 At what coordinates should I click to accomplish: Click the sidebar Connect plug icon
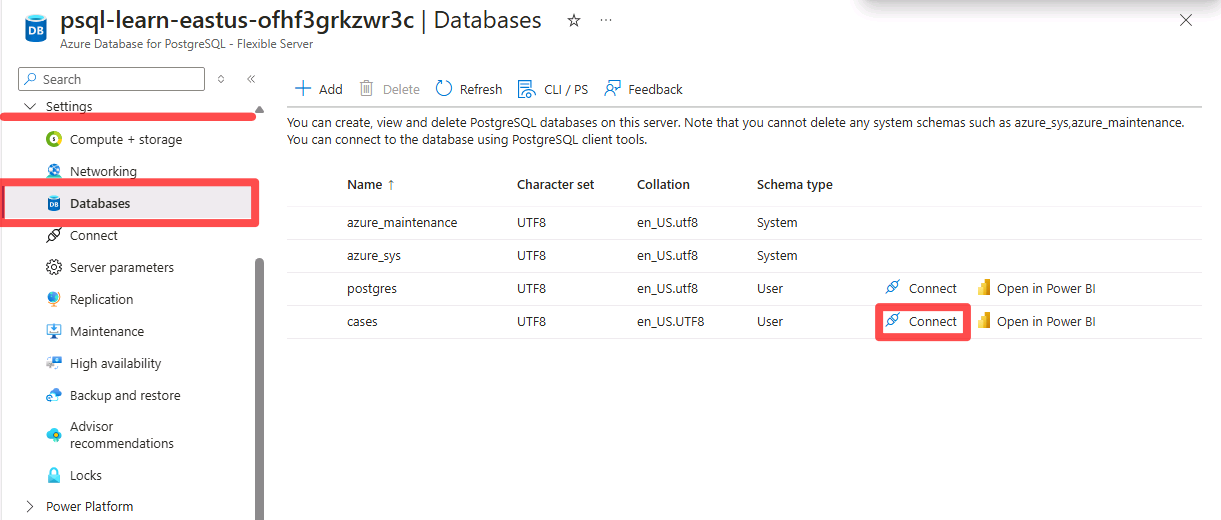(54, 235)
